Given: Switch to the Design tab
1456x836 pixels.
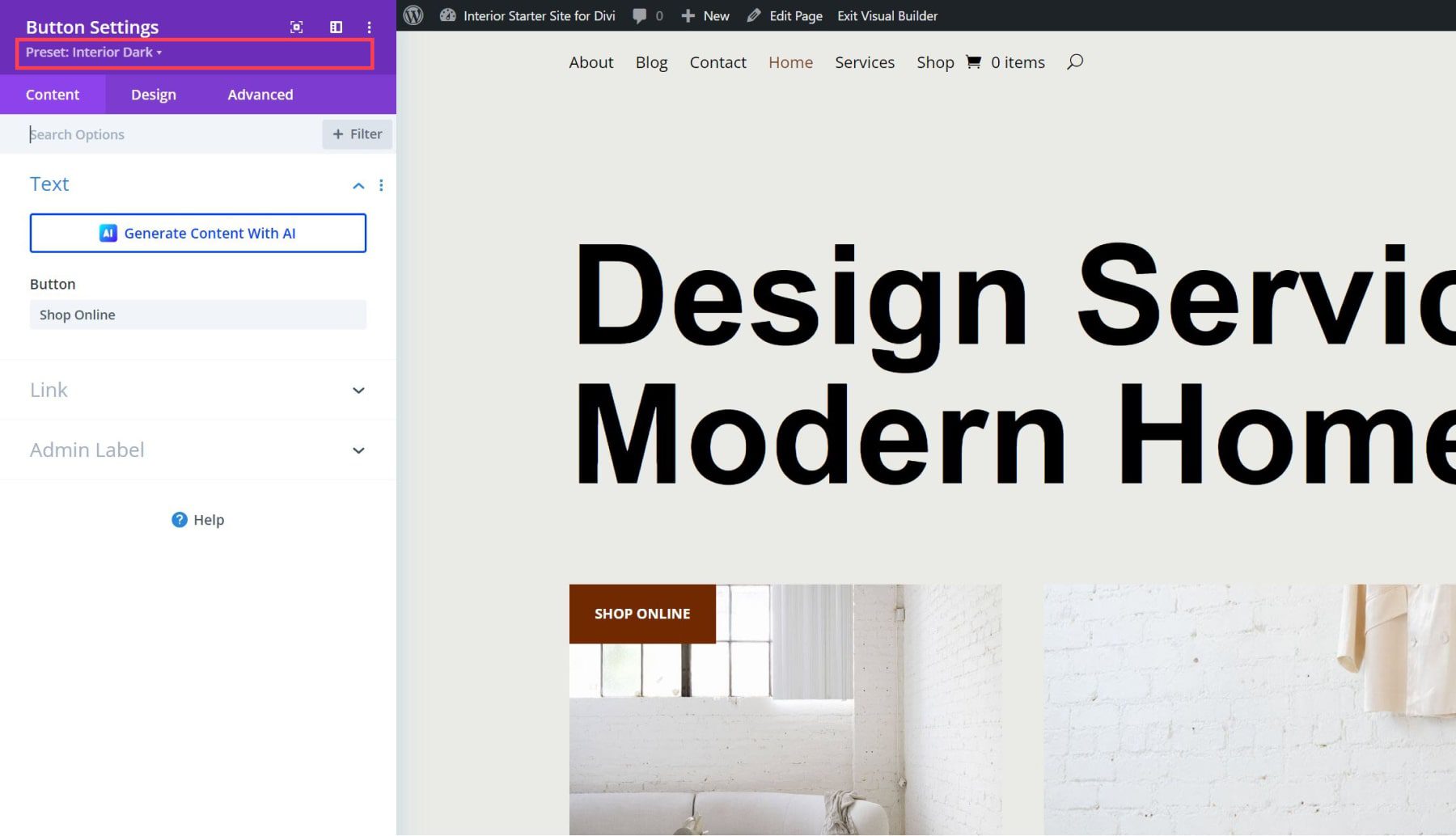Looking at the screenshot, I should tap(153, 94).
